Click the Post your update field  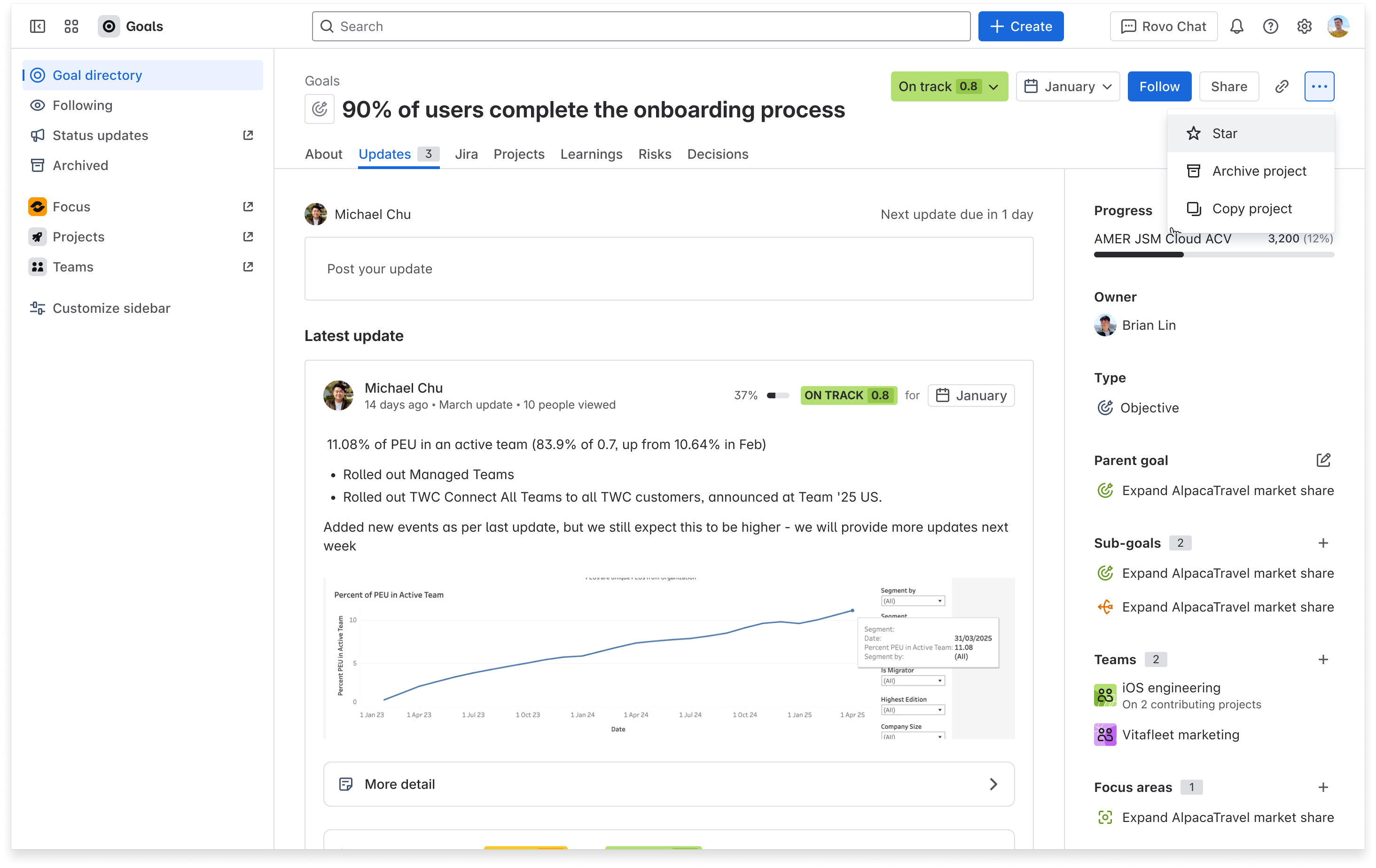[x=669, y=269]
